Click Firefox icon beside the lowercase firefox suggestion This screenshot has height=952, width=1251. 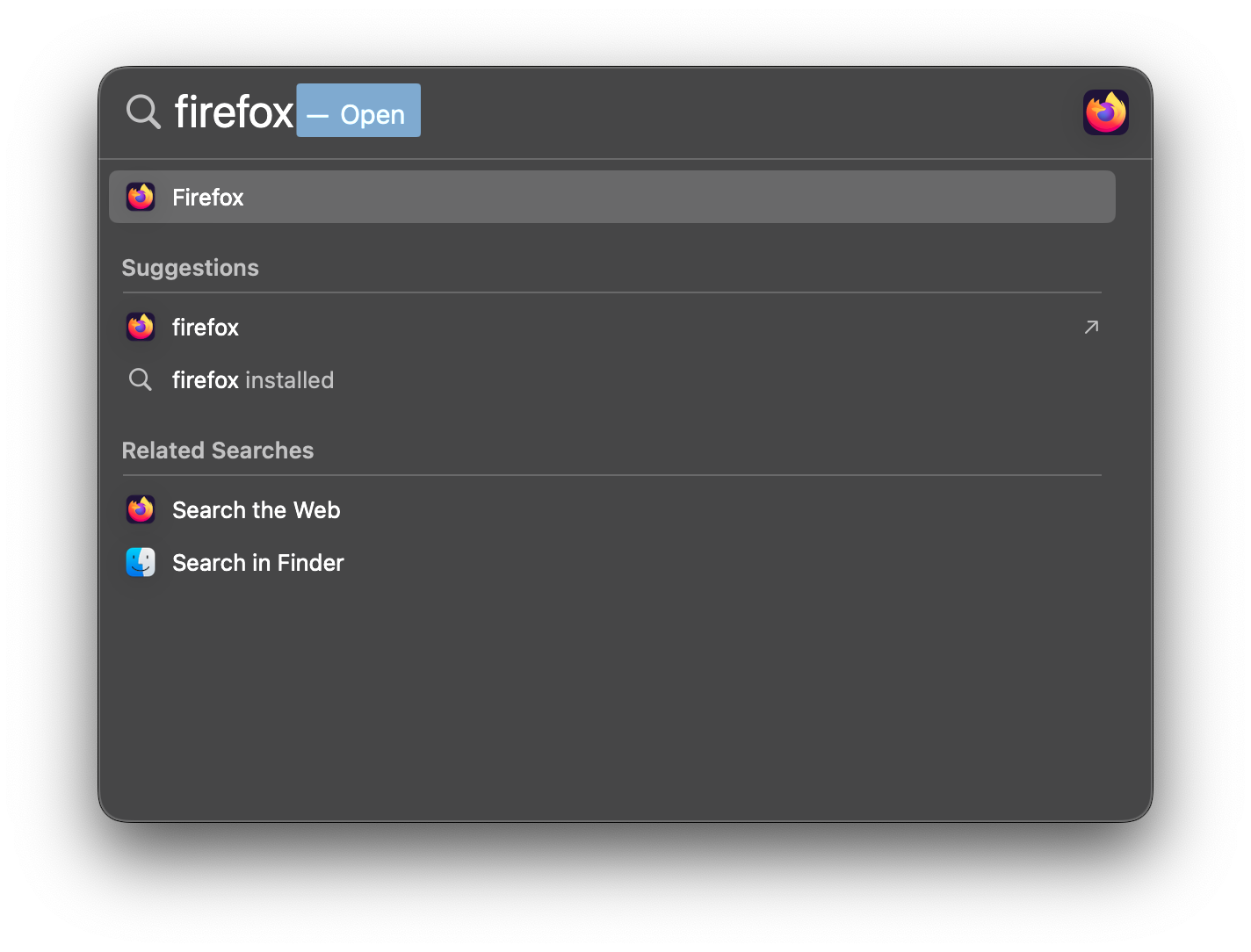(141, 327)
